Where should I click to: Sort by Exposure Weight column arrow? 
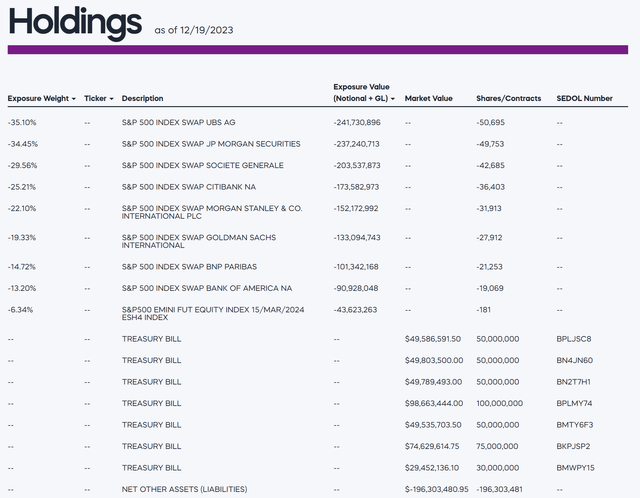tap(73, 99)
